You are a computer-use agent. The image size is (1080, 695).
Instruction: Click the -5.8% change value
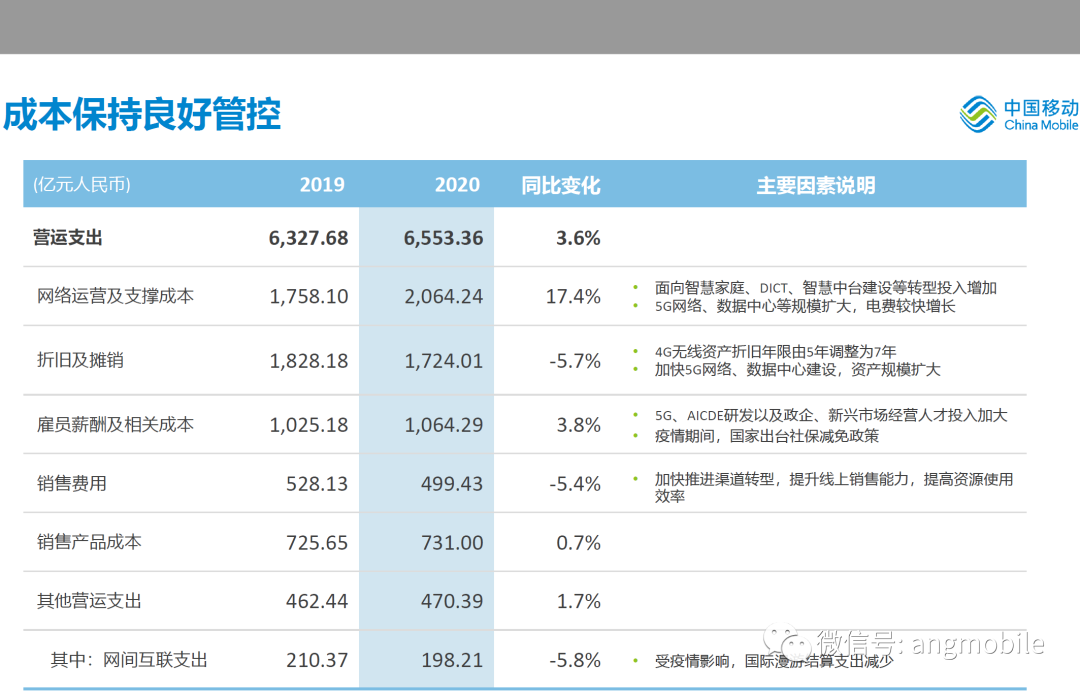pyautogui.click(x=575, y=661)
